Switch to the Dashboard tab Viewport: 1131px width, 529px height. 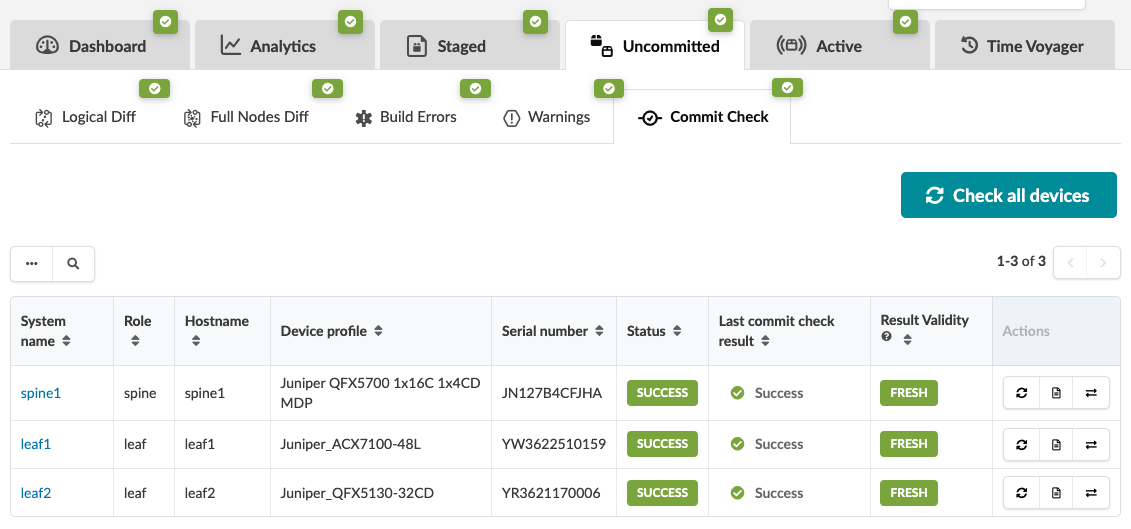[93, 46]
